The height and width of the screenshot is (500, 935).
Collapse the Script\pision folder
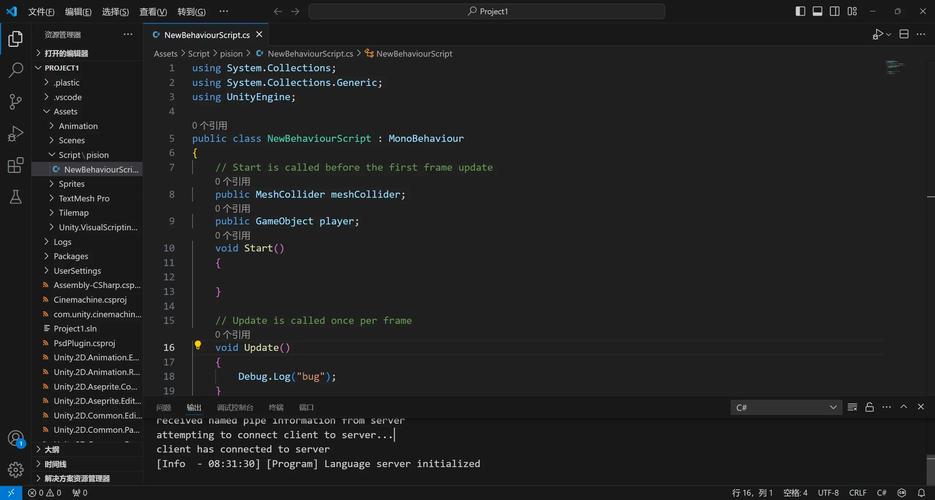tap(83, 155)
